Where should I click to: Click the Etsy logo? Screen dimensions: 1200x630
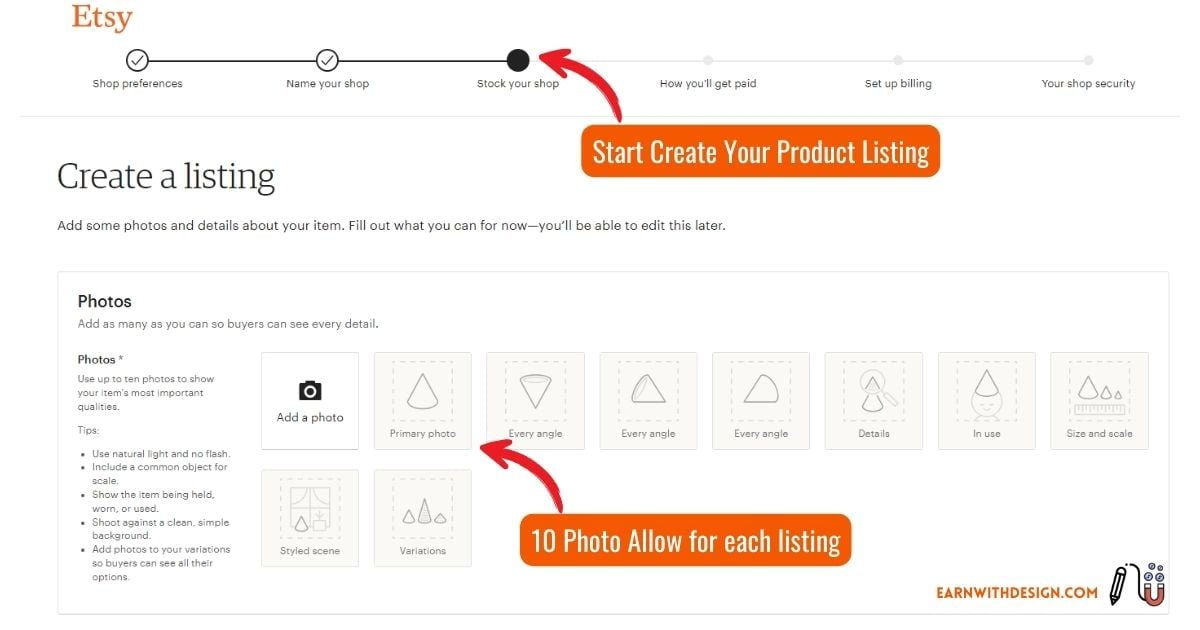tap(101, 17)
